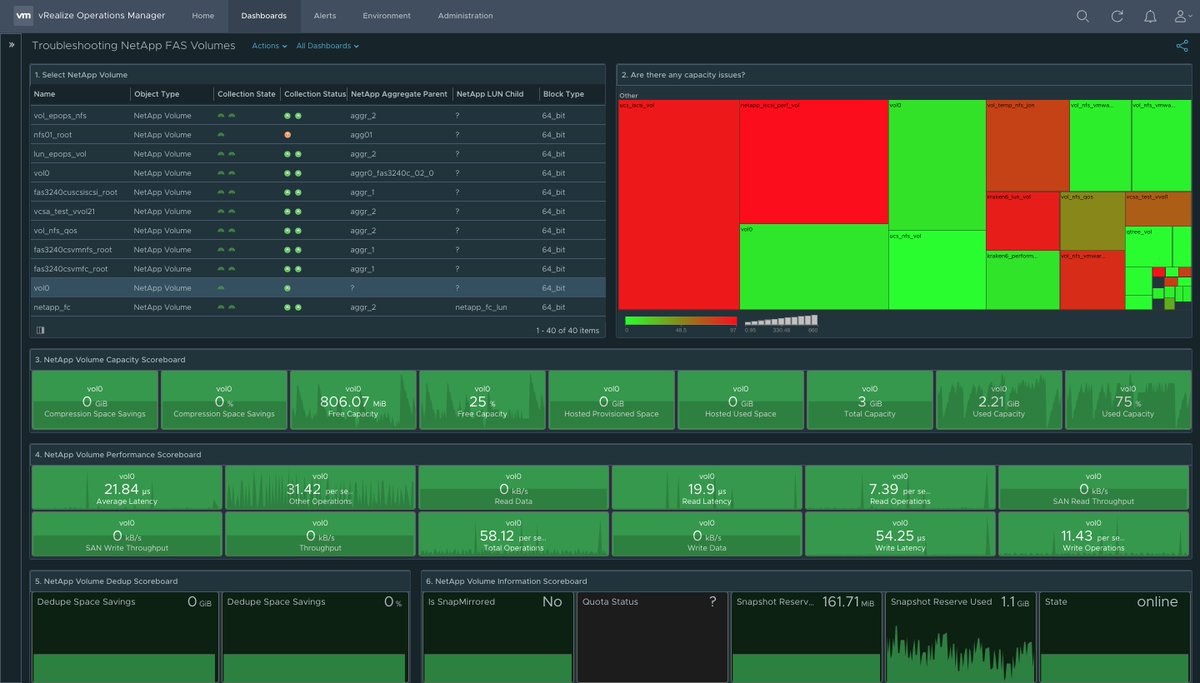Screen dimensions: 1200x683
Task: Click the orange collection status icon for nfs01_root
Action: [x=288, y=135]
